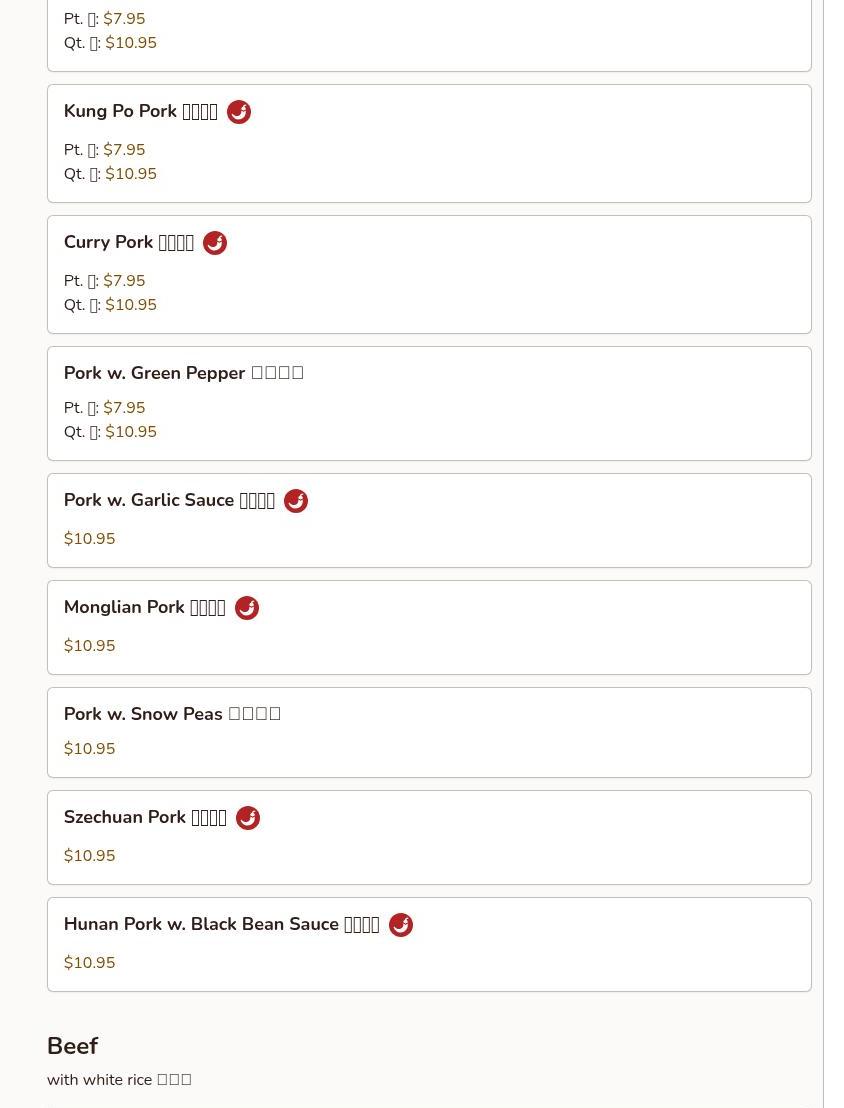Click spicy icon on Pork w. Garlic Sauce
Screen dimensions: 844x1108
(x=296, y=501)
